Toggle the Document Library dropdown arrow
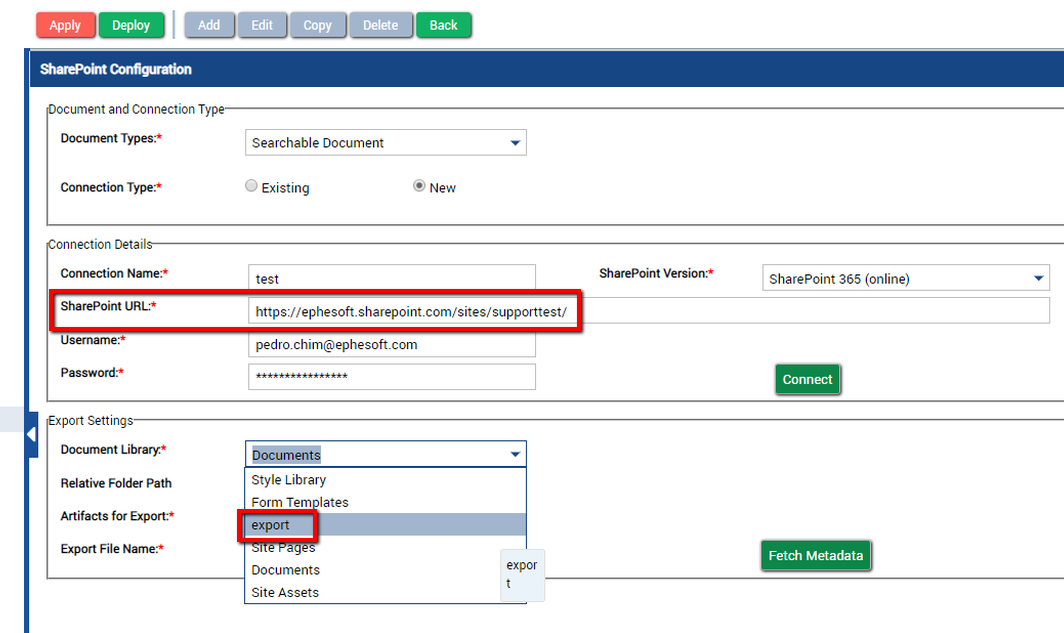1064x633 pixels. tap(515, 455)
